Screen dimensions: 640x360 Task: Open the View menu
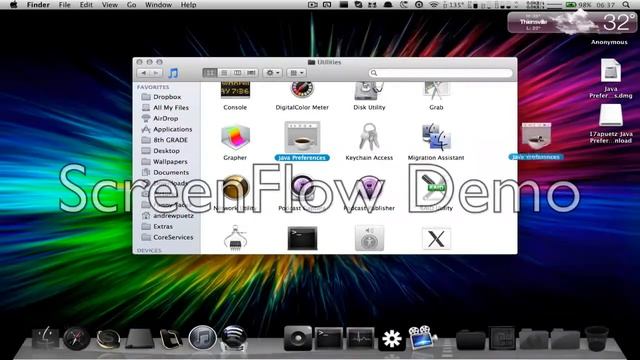point(109,5)
